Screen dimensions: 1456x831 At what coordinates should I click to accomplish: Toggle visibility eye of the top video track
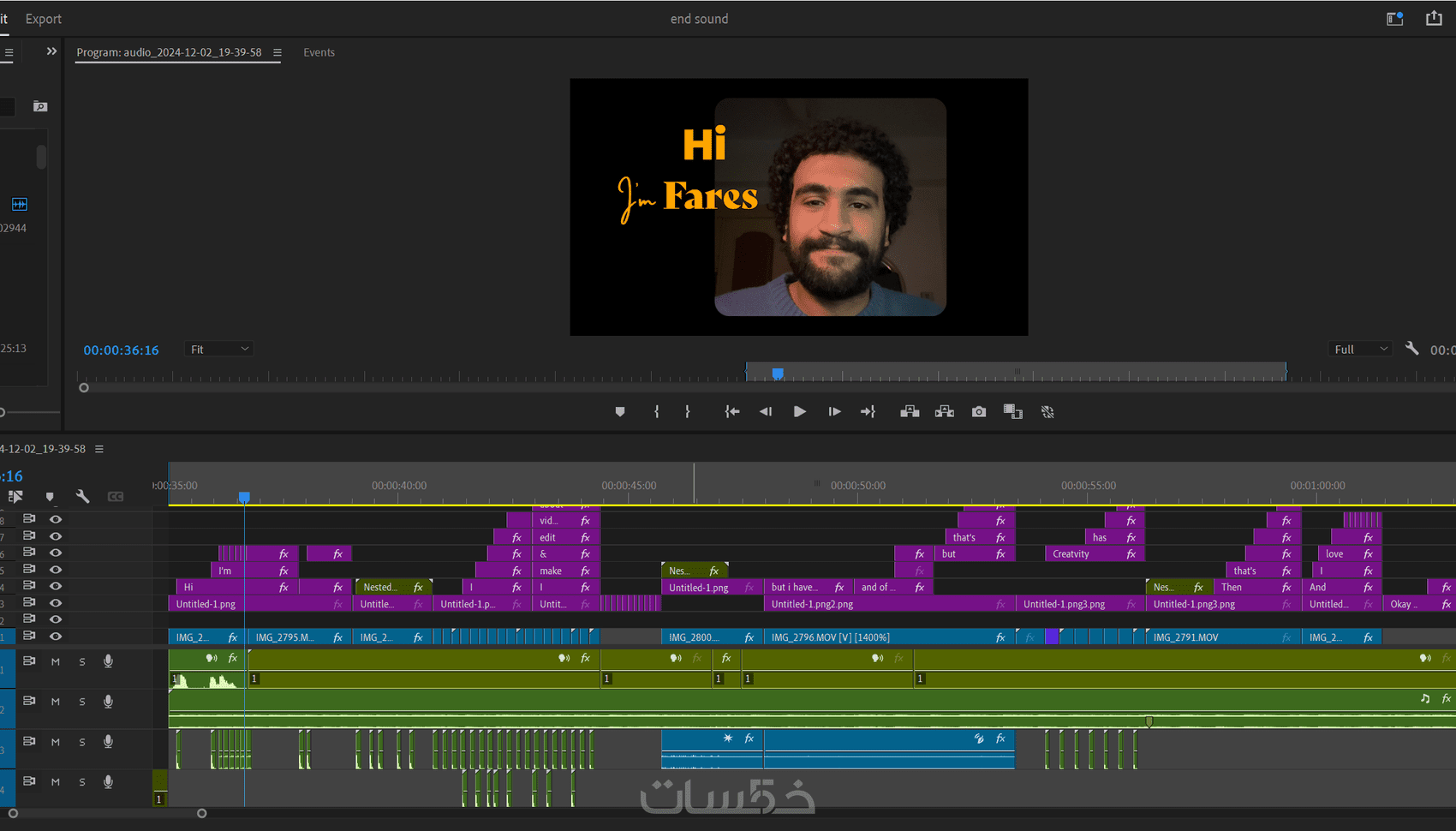[x=56, y=519]
